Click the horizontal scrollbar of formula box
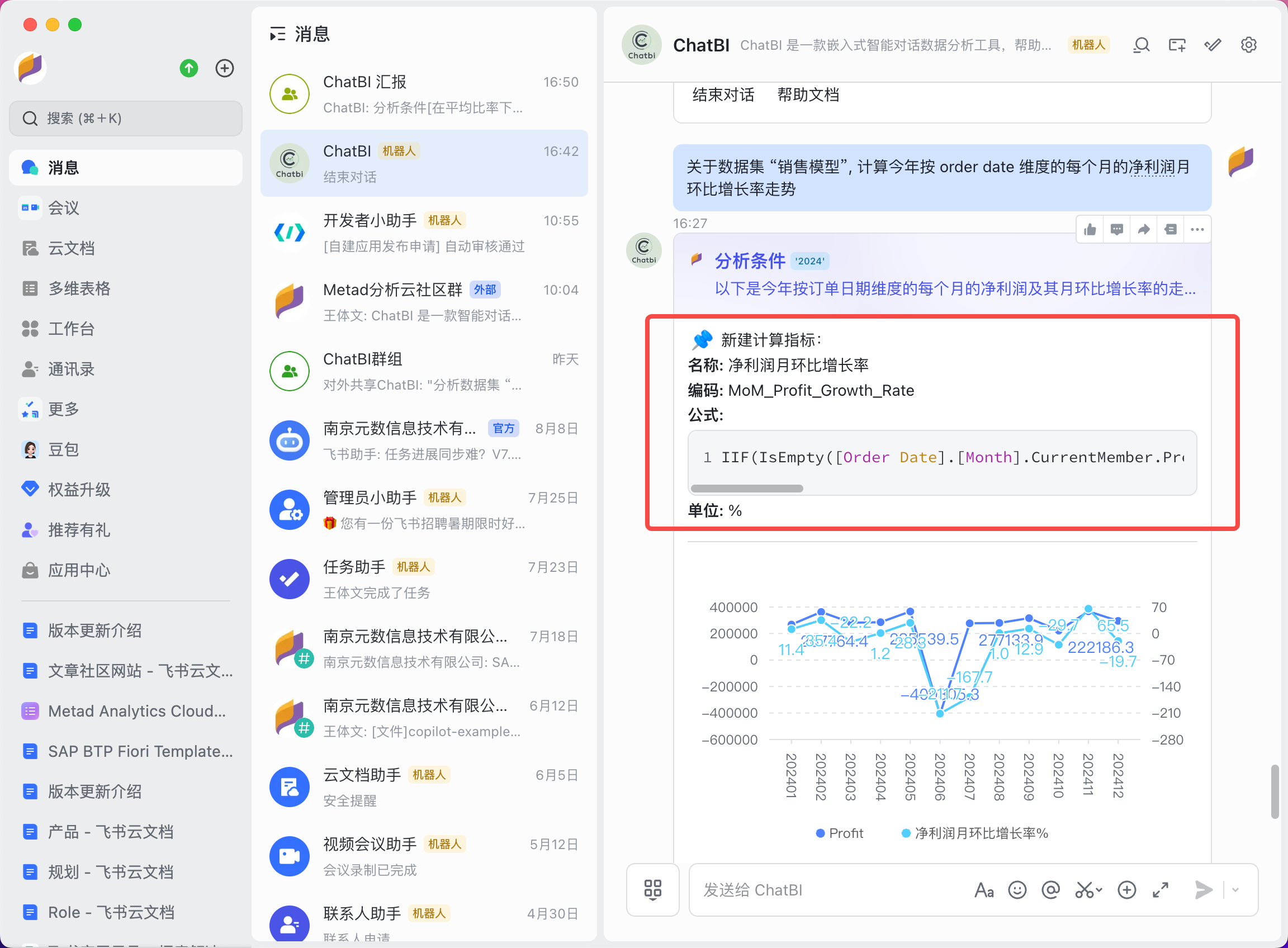Screen dimensions: 1288x948 coord(747,489)
